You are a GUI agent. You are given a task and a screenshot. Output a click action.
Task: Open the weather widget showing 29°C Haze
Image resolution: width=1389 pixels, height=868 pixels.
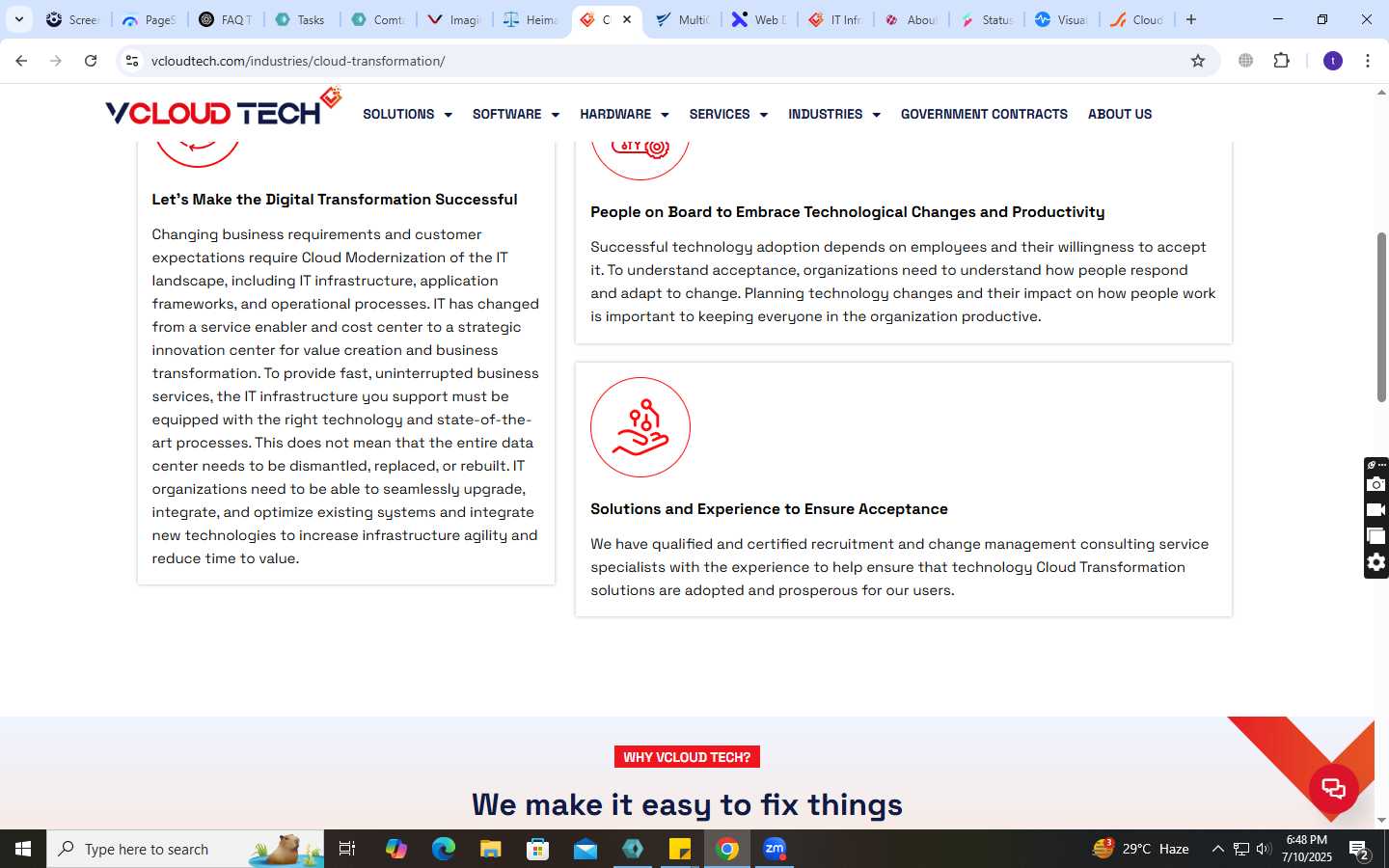coord(1140,849)
